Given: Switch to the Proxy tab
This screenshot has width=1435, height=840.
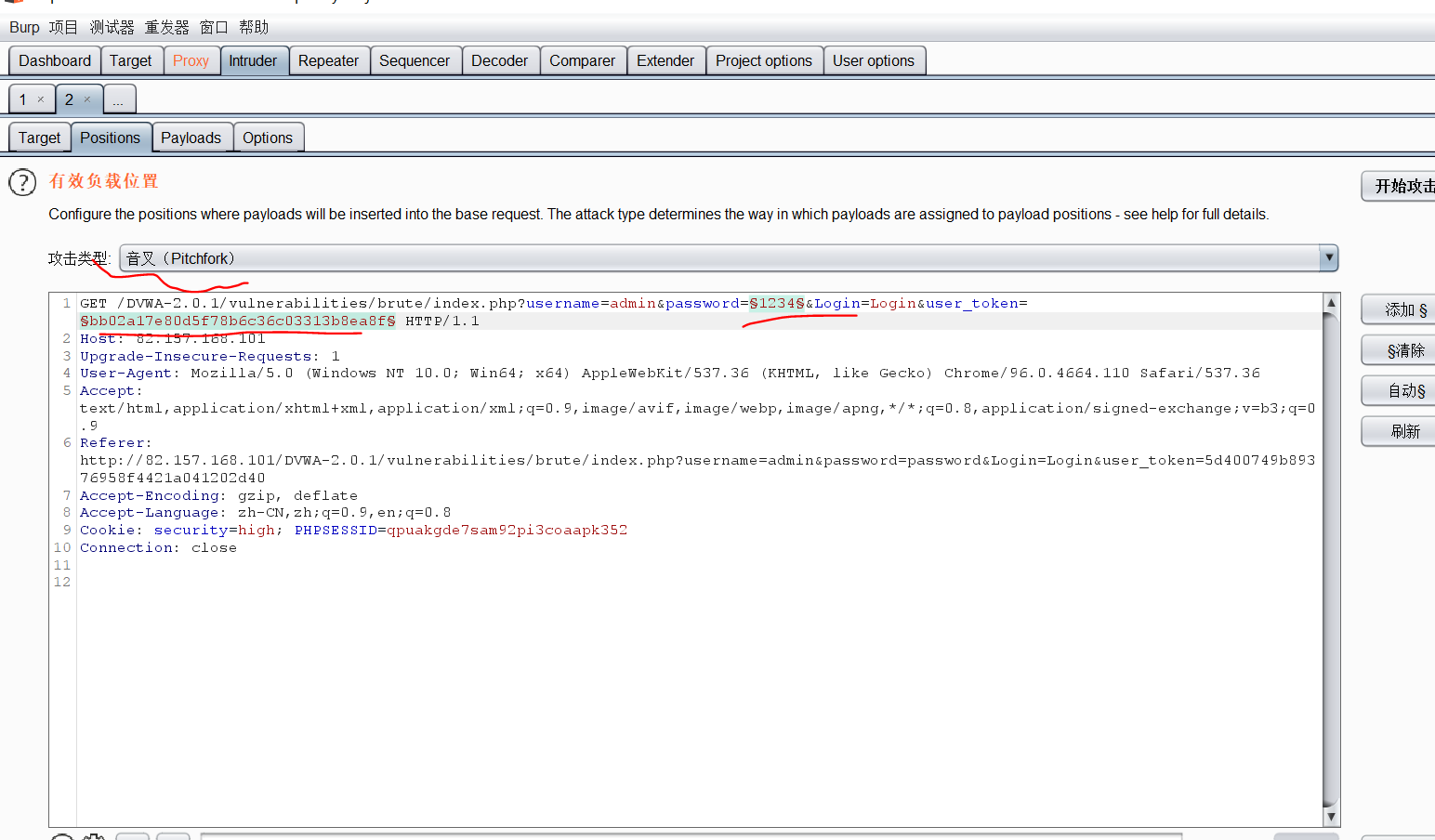Looking at the screenshot, I should [191, 60].
